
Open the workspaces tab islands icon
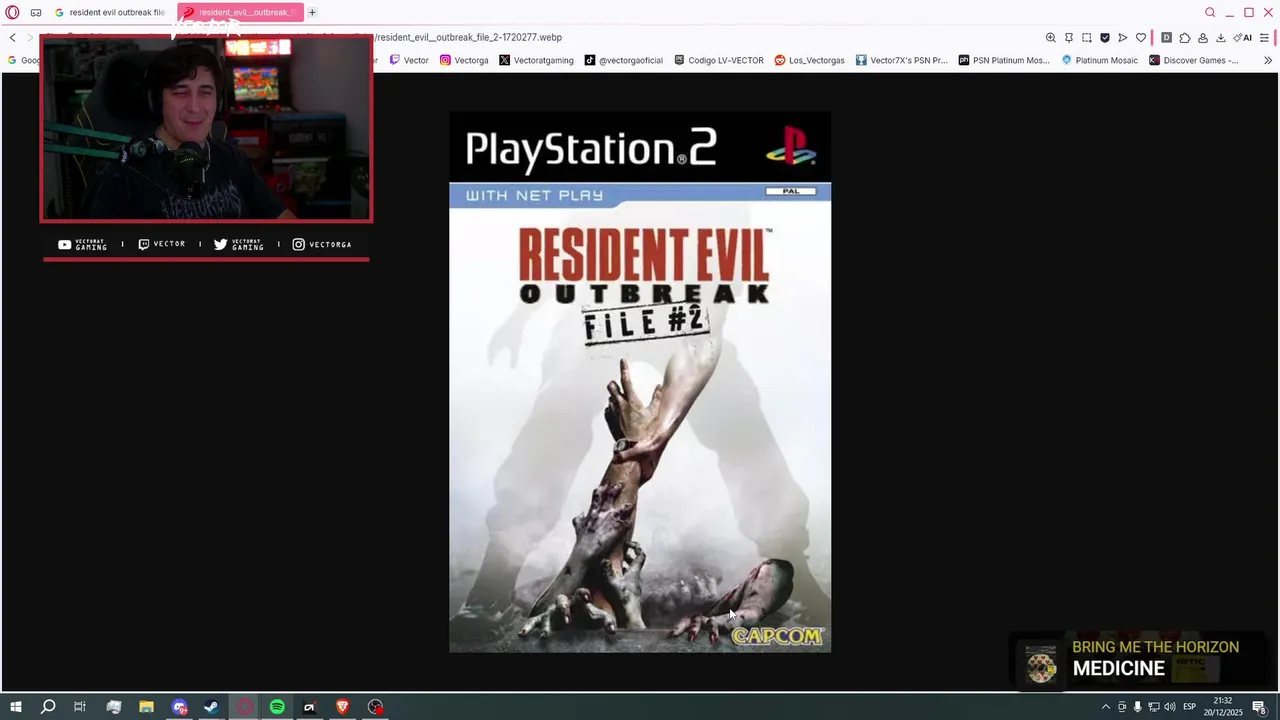coord(36,12)
